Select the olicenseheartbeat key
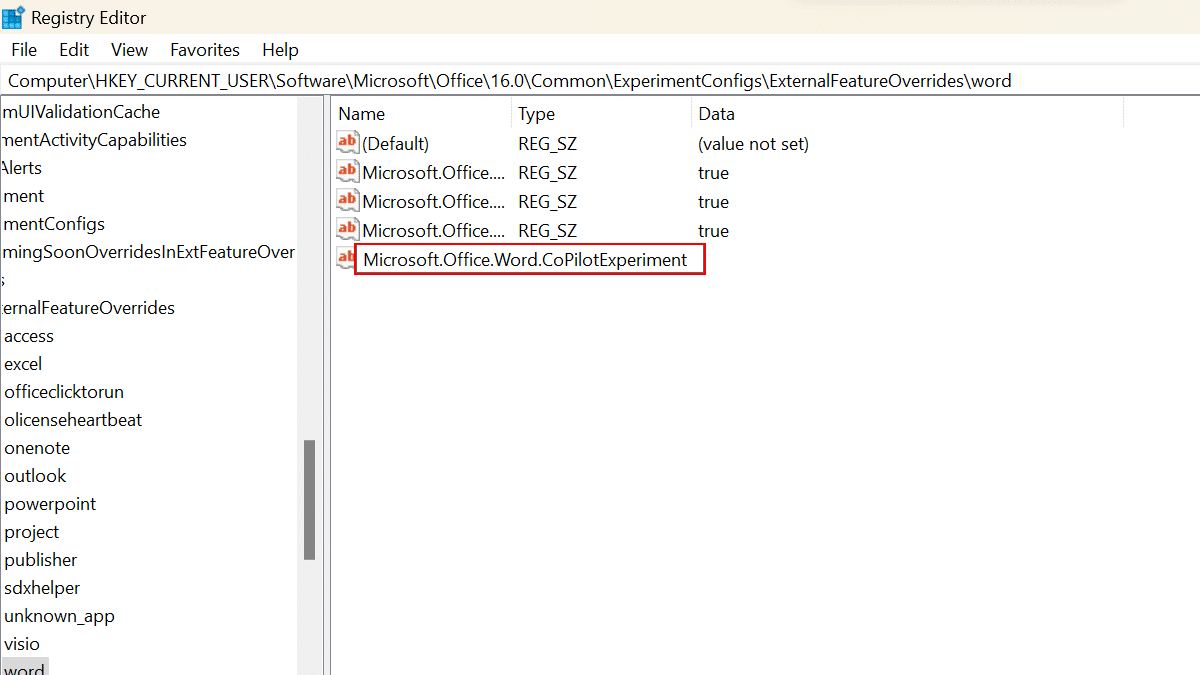Viewport: 1200px width, 675px height. [x=73, y=419]
